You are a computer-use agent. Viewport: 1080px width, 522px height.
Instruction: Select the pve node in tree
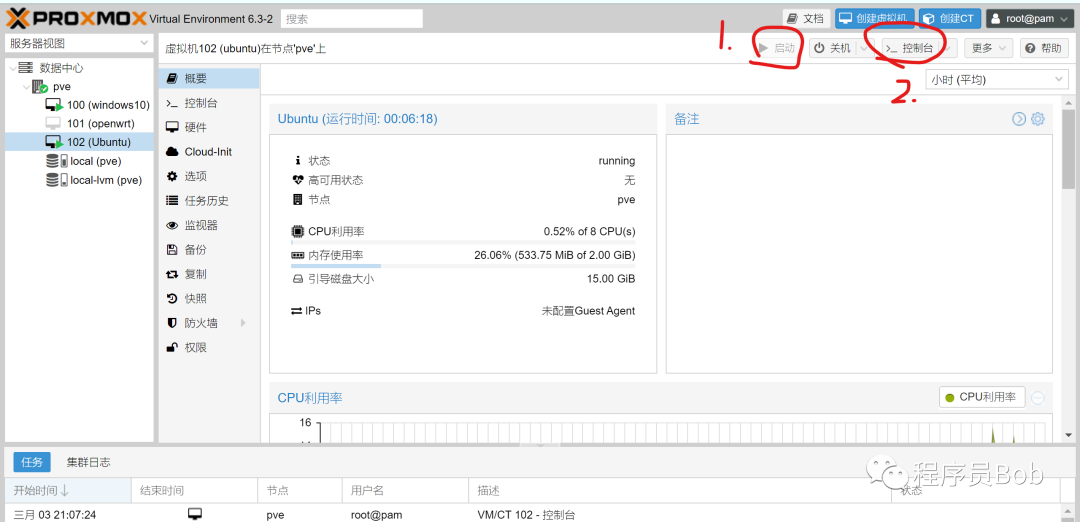coord(62,87)
